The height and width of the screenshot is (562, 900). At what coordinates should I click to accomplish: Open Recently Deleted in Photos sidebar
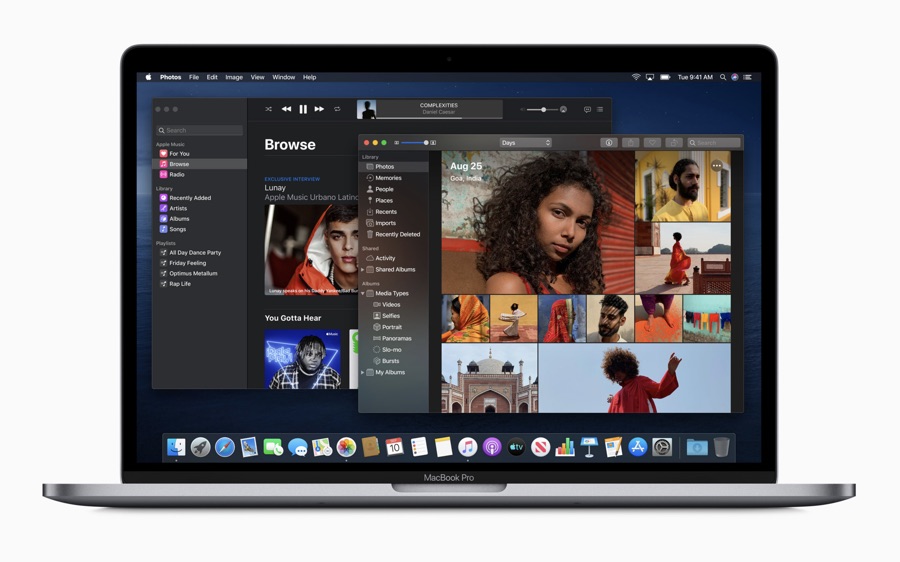pos(394,234)
